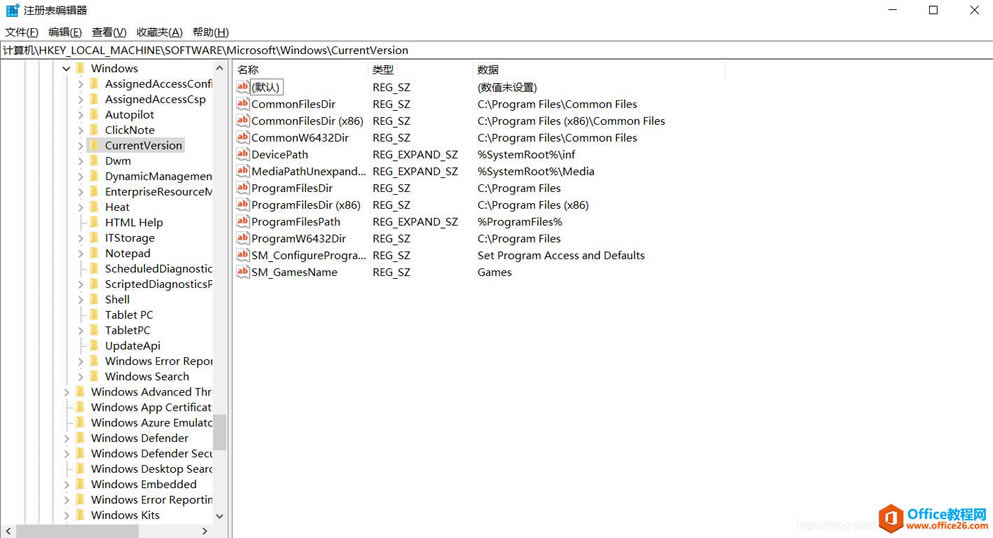Click the folder icon of UpdateApi key
The height and width of the screenshot is (538, 993).
pyautogui.click(x=94, y=346)
